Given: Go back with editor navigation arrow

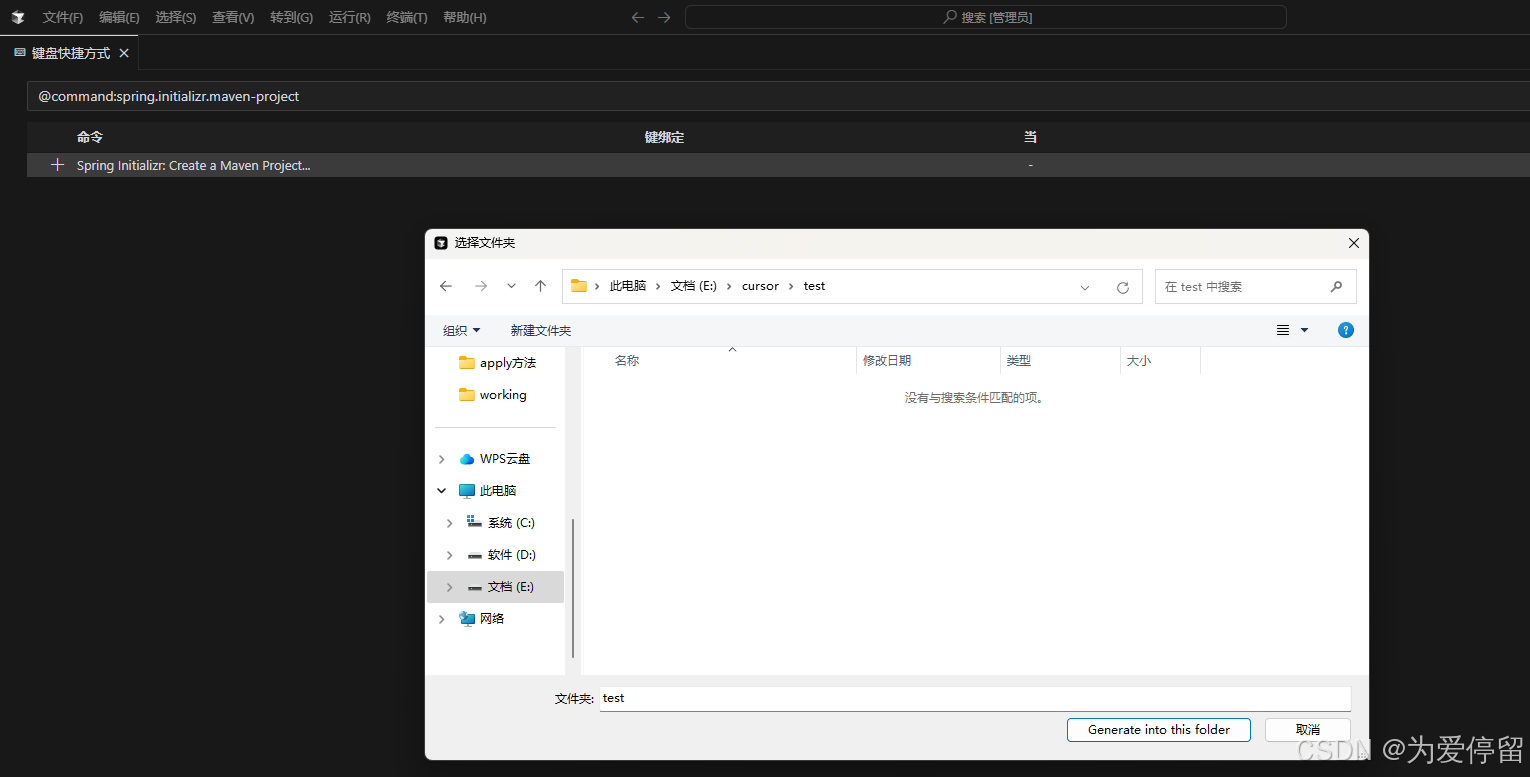Looking at the screenshot, I should pyautogui.click(x=638, y=17).
